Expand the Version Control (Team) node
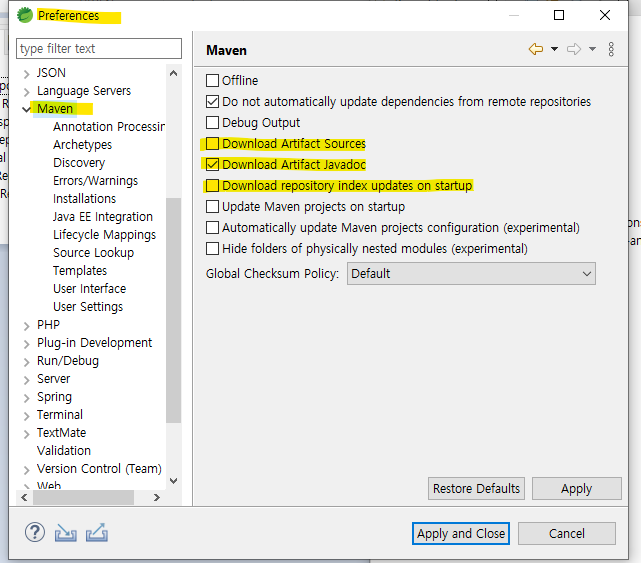The height and width of the screenshot is (563, 641). [x=27, y=470]
